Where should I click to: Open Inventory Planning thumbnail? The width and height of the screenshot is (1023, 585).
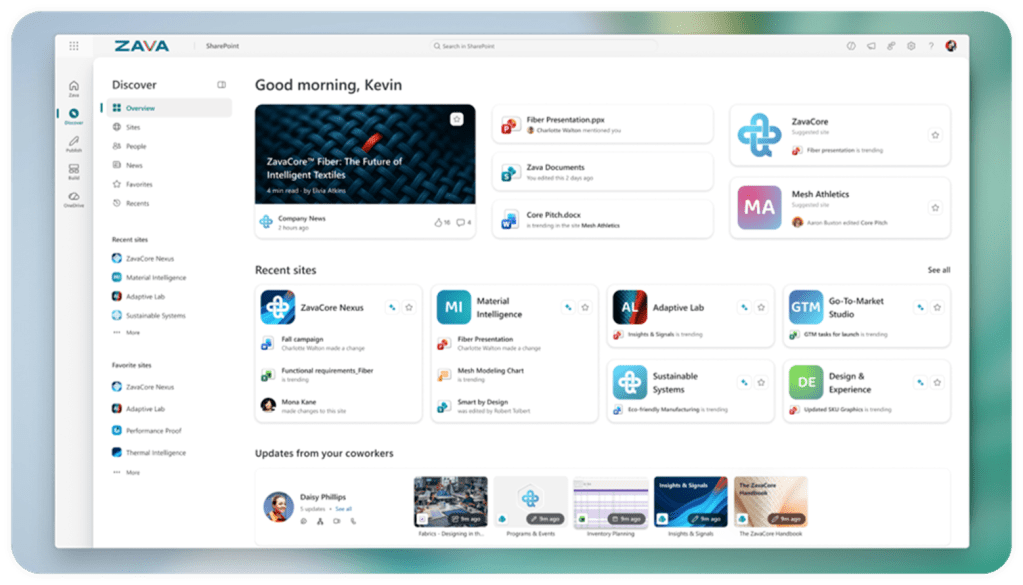pos(611,502)
